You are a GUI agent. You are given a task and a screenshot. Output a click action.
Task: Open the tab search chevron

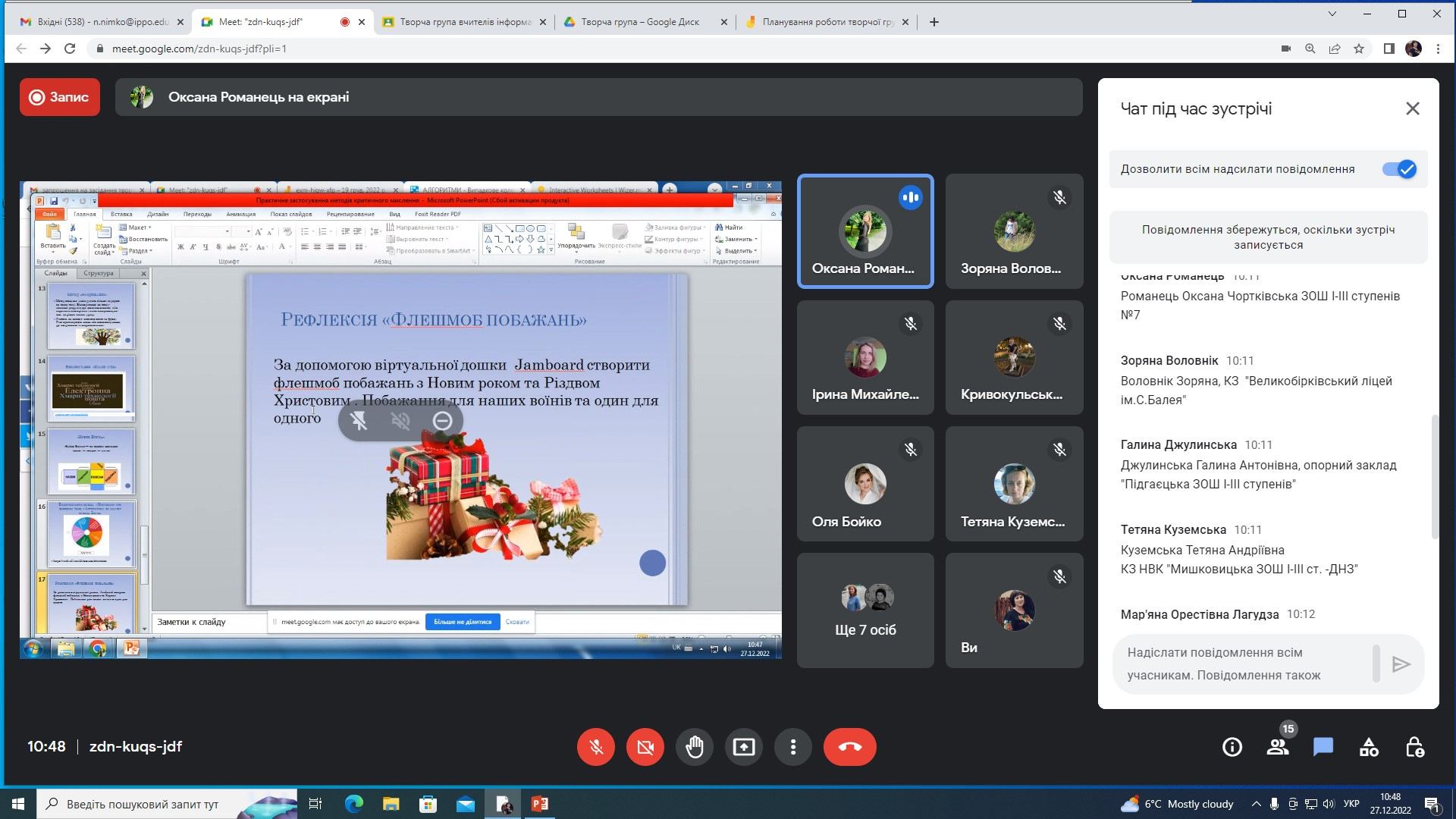pyautogui.click(x=1332, y=14)
